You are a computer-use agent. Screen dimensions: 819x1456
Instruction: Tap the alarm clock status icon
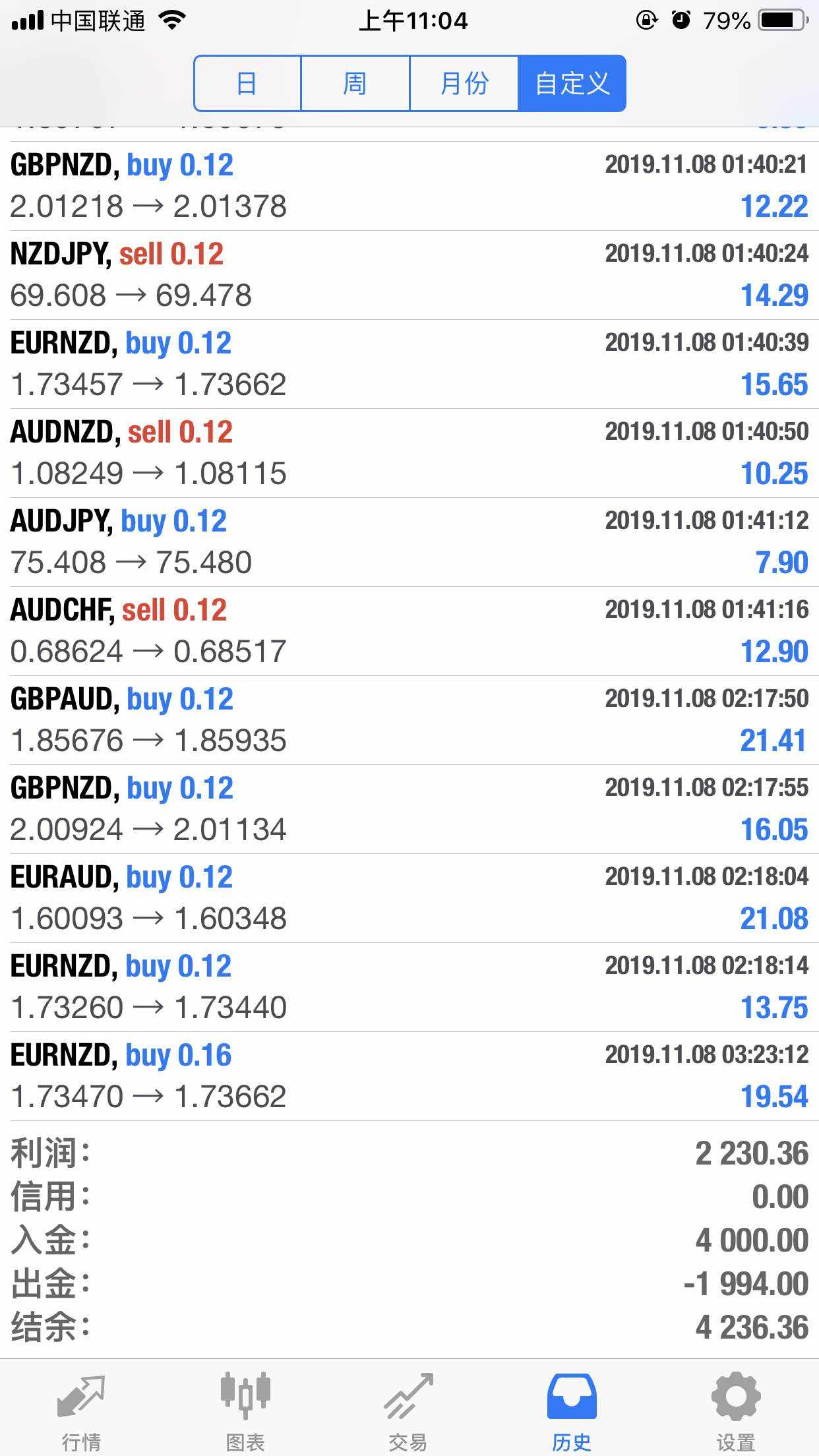[681, 21]
